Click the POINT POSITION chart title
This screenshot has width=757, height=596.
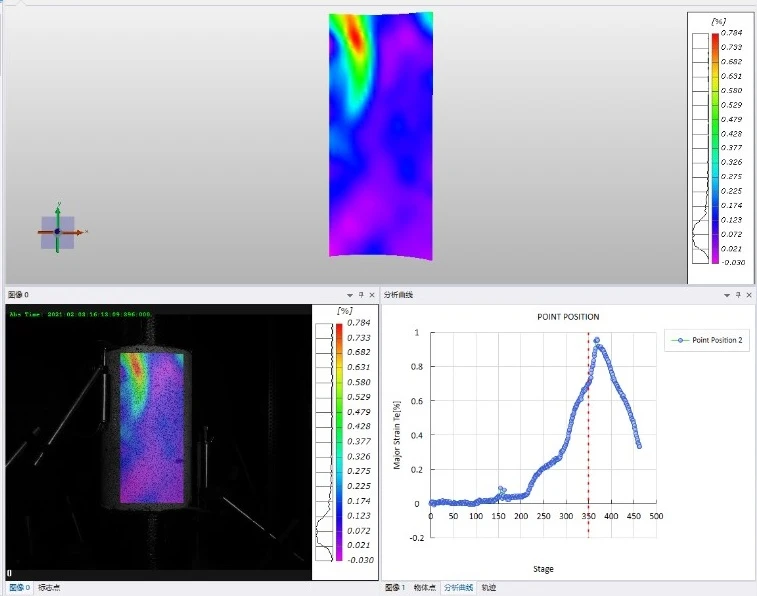click(567, 317)
